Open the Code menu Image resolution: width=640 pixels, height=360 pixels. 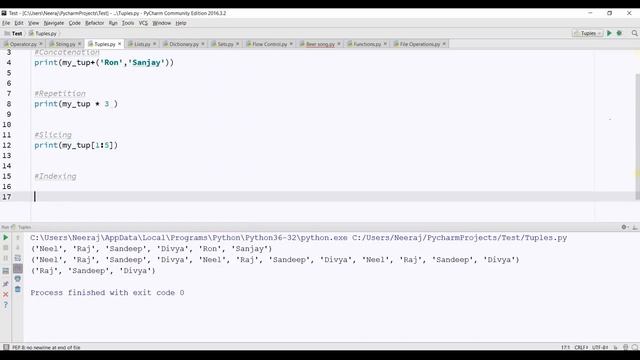(74, 23)
